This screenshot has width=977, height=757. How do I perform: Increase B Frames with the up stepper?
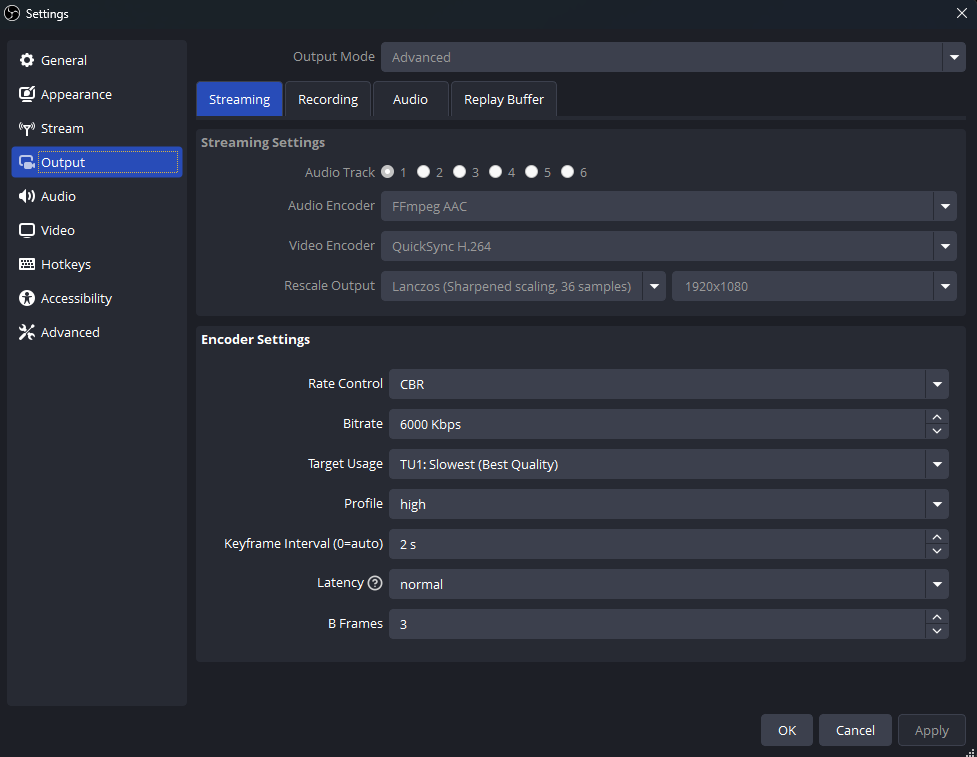pyautogui.click(x=937, y=618)
